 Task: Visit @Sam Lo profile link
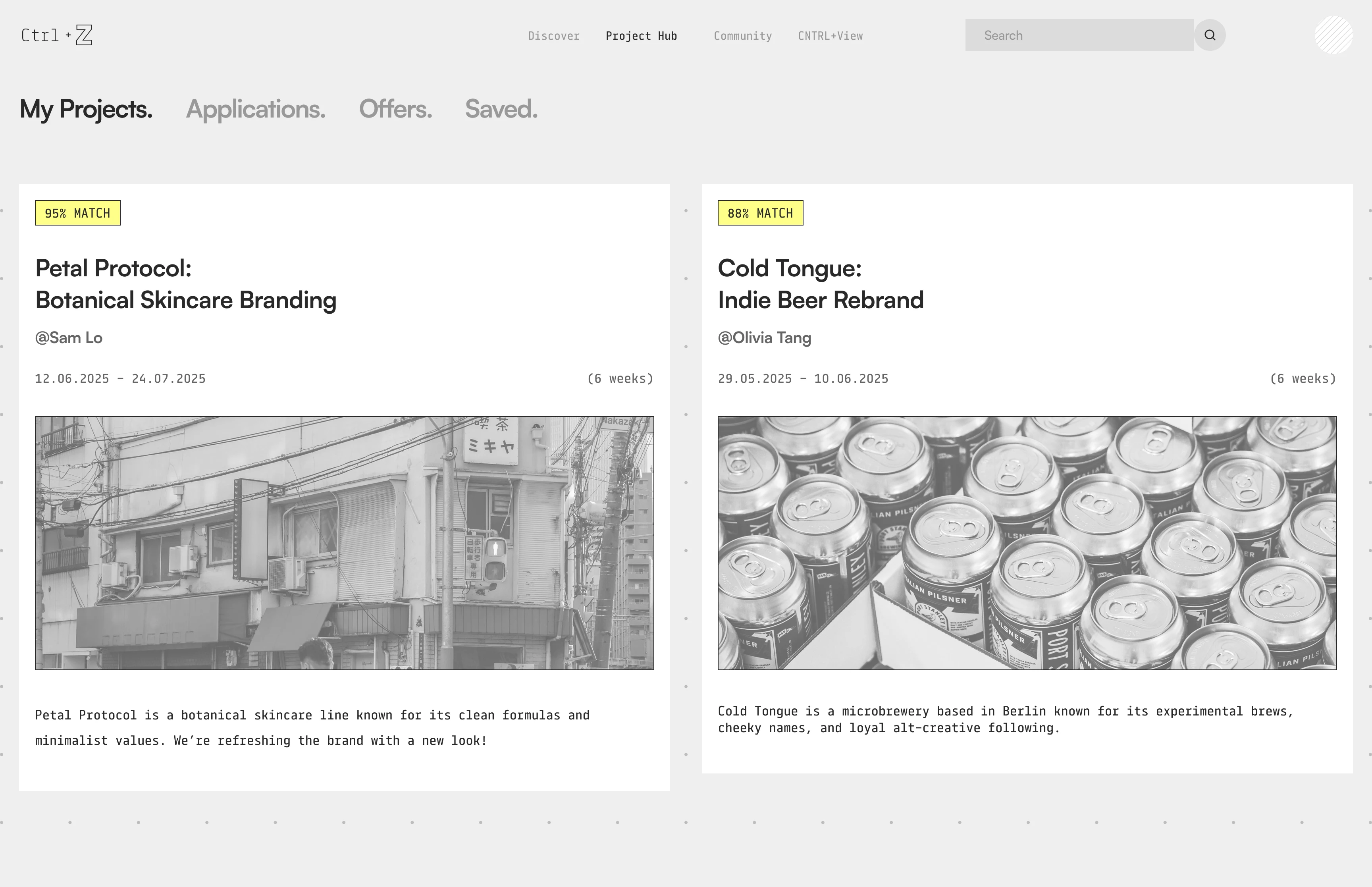pos(69,337)
